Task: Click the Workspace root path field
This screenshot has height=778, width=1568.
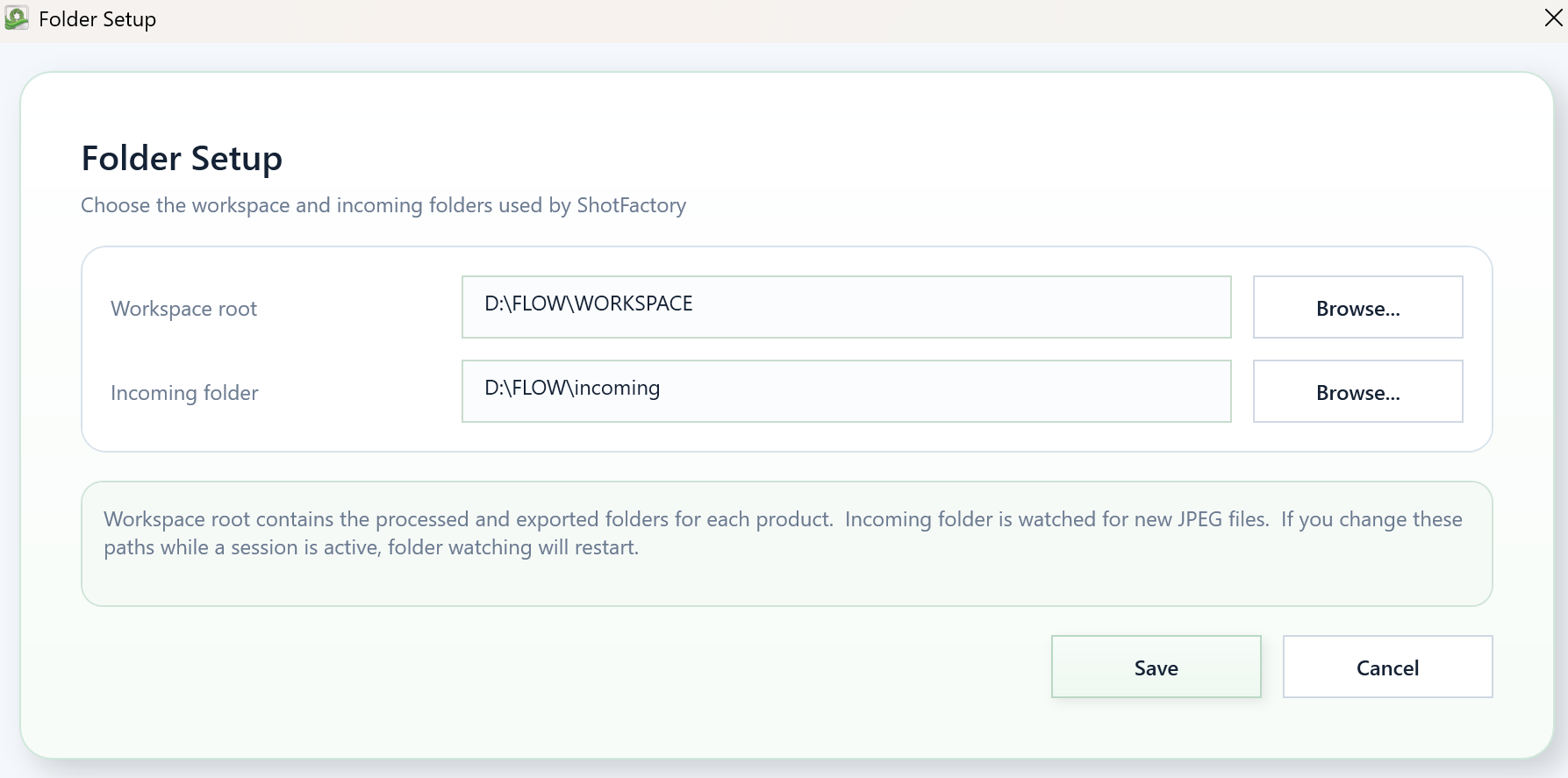Action: [x=846, y=307]
